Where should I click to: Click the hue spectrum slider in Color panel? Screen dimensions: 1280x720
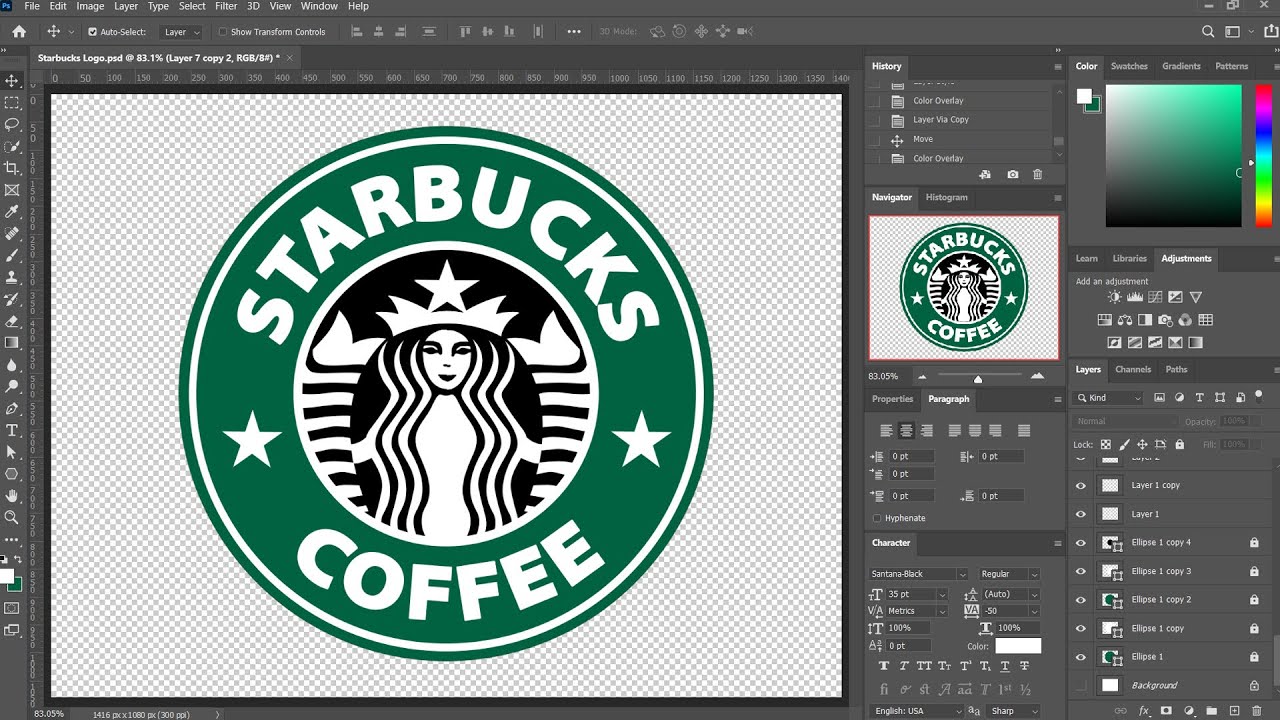(1263, 155)
